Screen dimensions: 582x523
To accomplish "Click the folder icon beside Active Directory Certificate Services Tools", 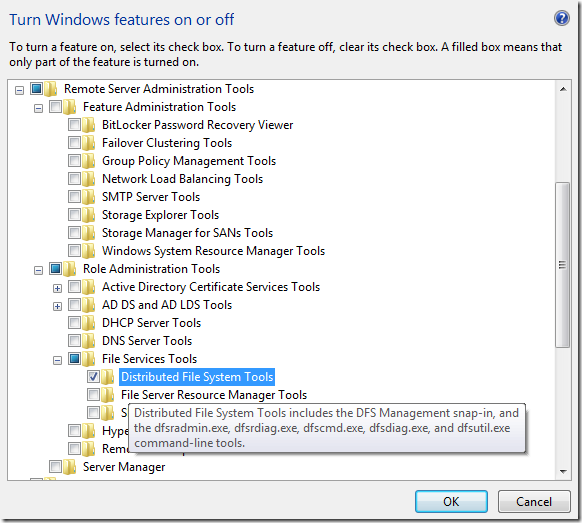I will [88, 287].
